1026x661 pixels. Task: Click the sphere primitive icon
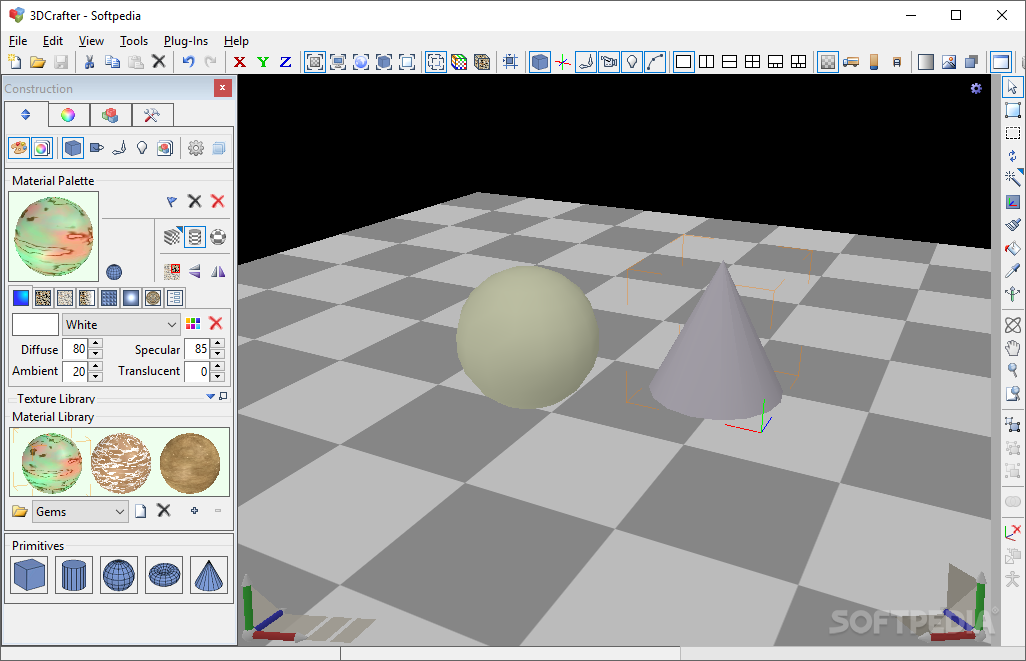pyautogui.click(x=119, y=575)
